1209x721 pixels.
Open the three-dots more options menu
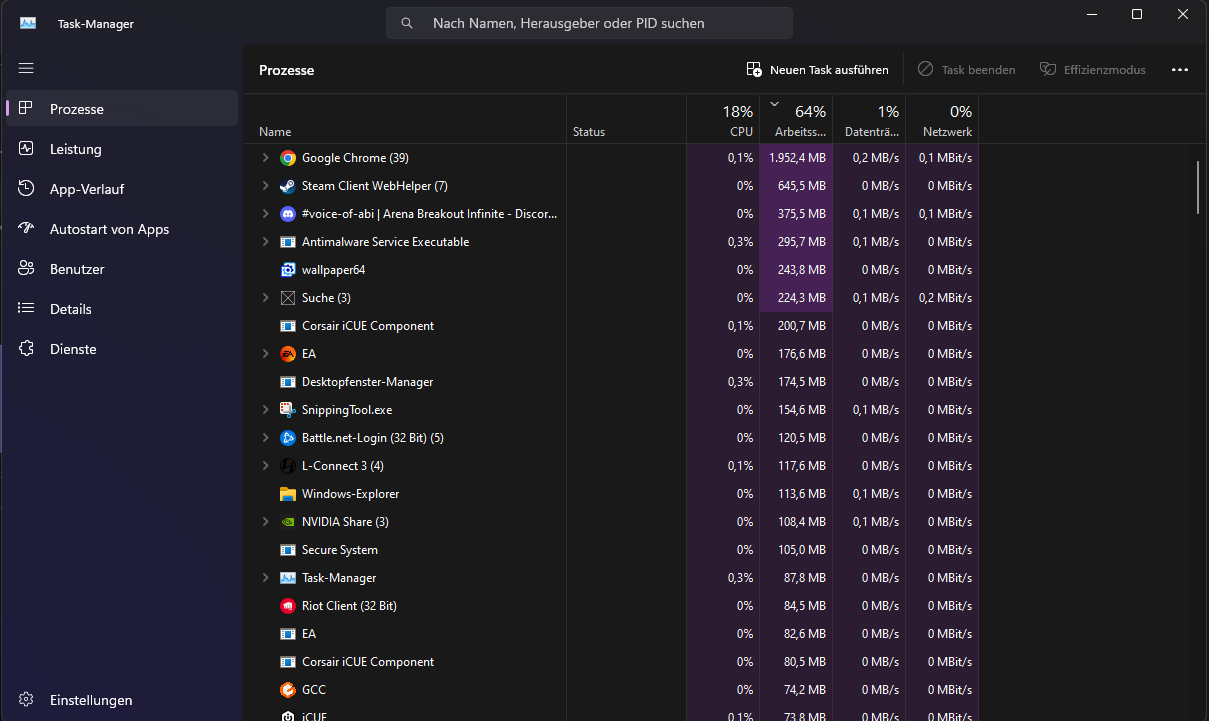pyautogui.click(x=1180, y=70)
